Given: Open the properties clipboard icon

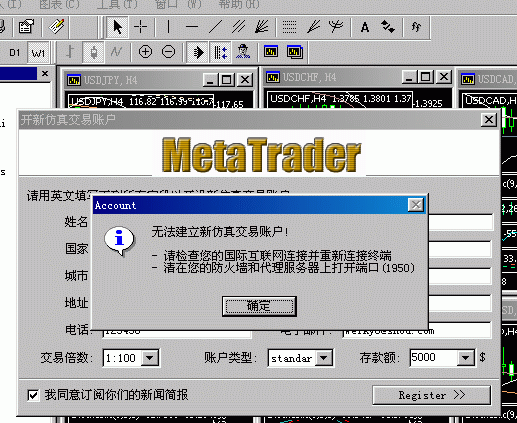Looking at the screenshot, I should pos(26,27).
